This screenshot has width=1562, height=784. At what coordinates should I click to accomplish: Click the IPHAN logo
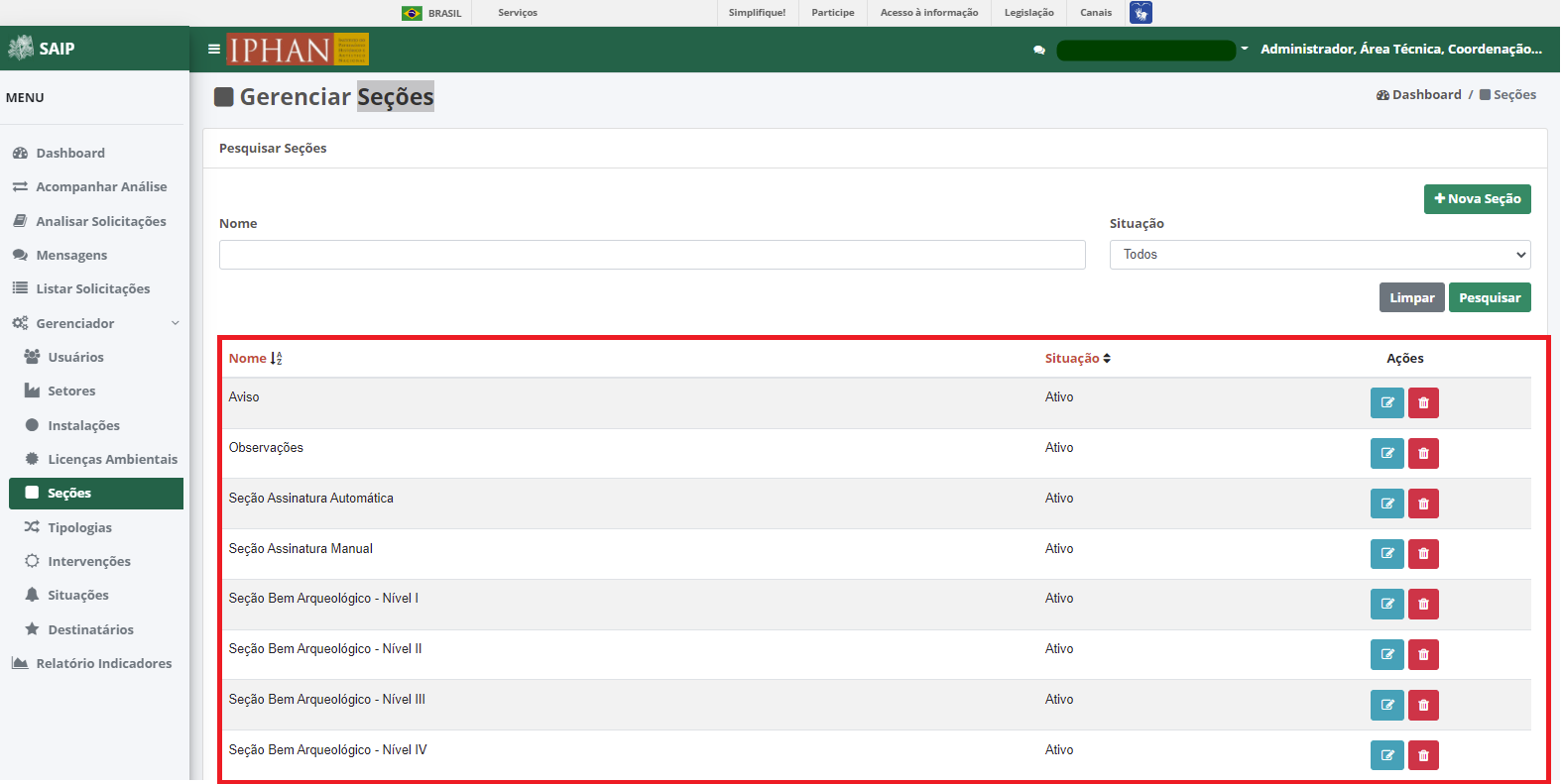[x=298, y=49]
